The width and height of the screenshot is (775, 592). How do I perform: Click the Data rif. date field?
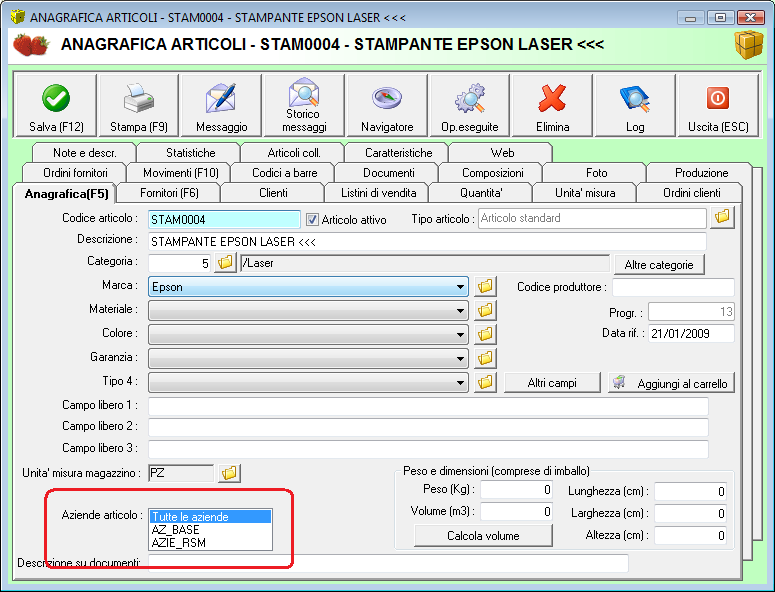[x=691, y=334]
